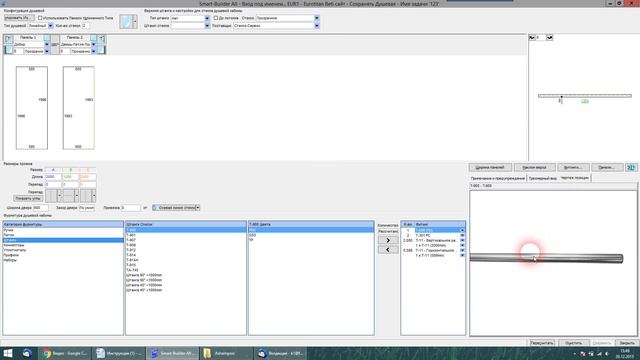Viewport: 640px width, 360px height.
Task: Open 'Тип душевой' dropdown
Action: point(51,26)
